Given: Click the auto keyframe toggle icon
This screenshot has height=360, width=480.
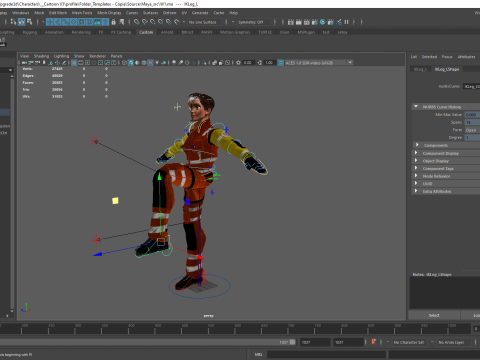Looking at the screenshot, I should tap(373, 342).
